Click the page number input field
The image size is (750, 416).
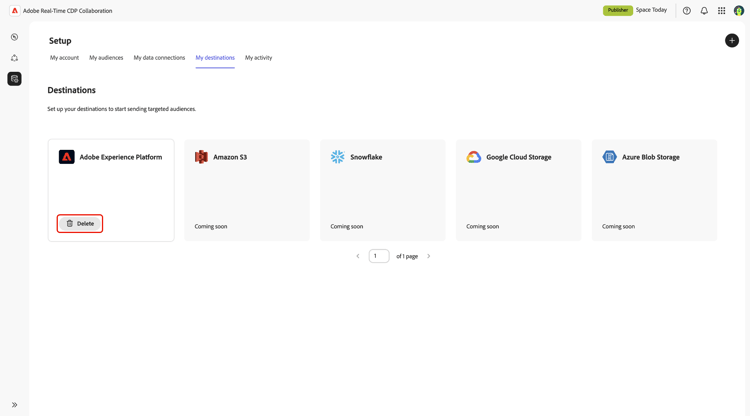pyautogui.click(x=379, y=256)
